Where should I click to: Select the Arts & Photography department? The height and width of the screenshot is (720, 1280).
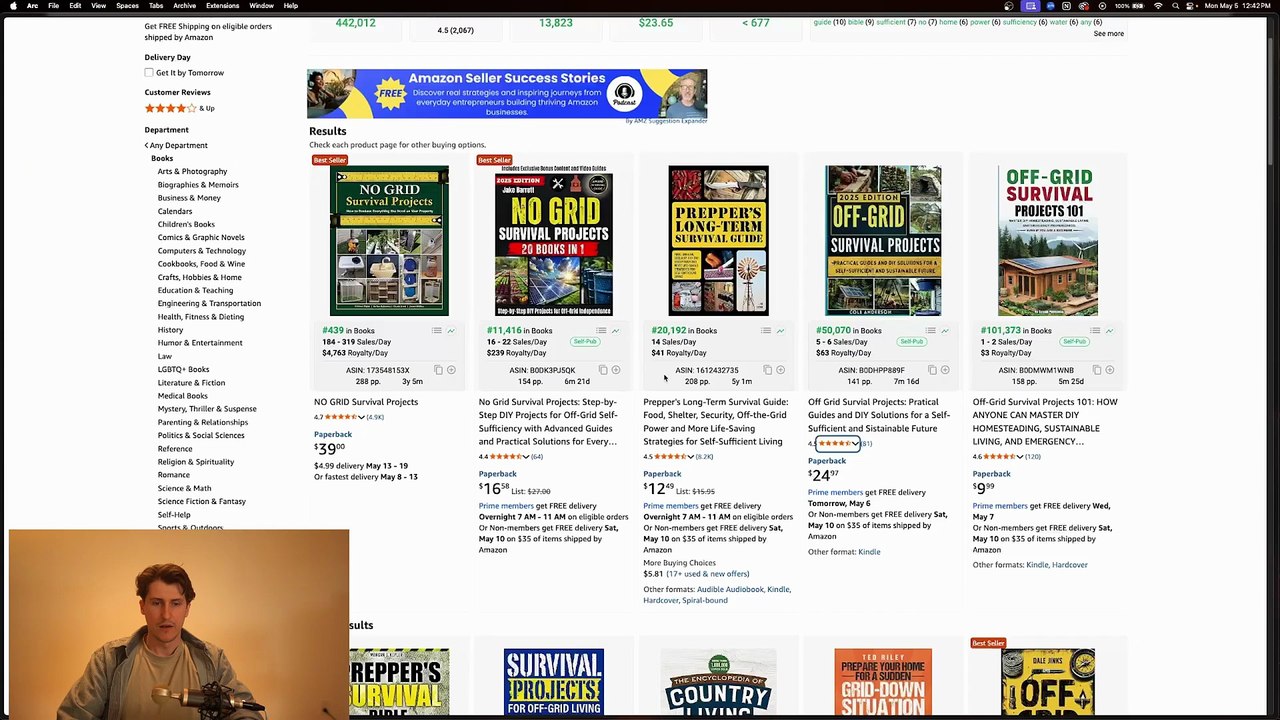tap(192, 172)
